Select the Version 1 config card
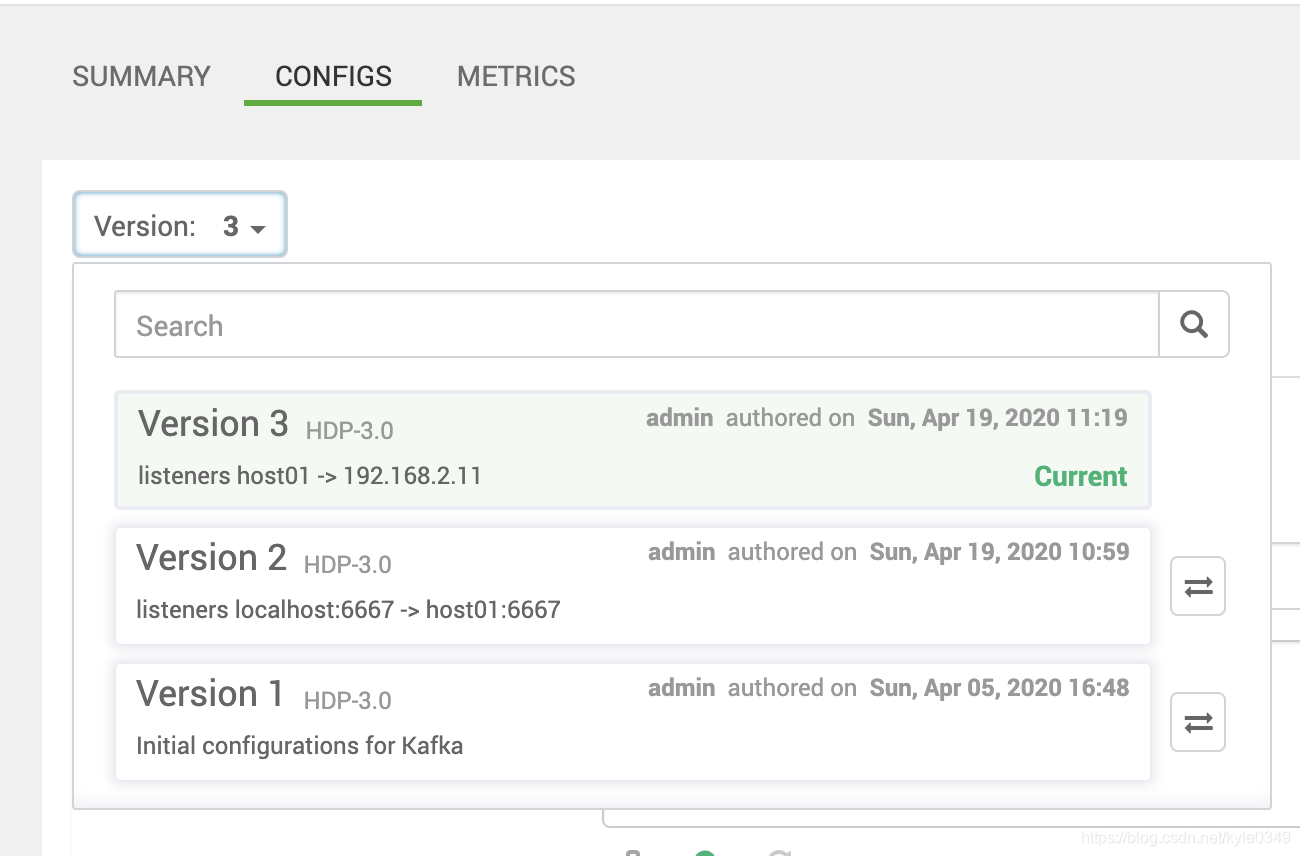This screenshot has width=1300, height=856. click(x=633, y=721)
